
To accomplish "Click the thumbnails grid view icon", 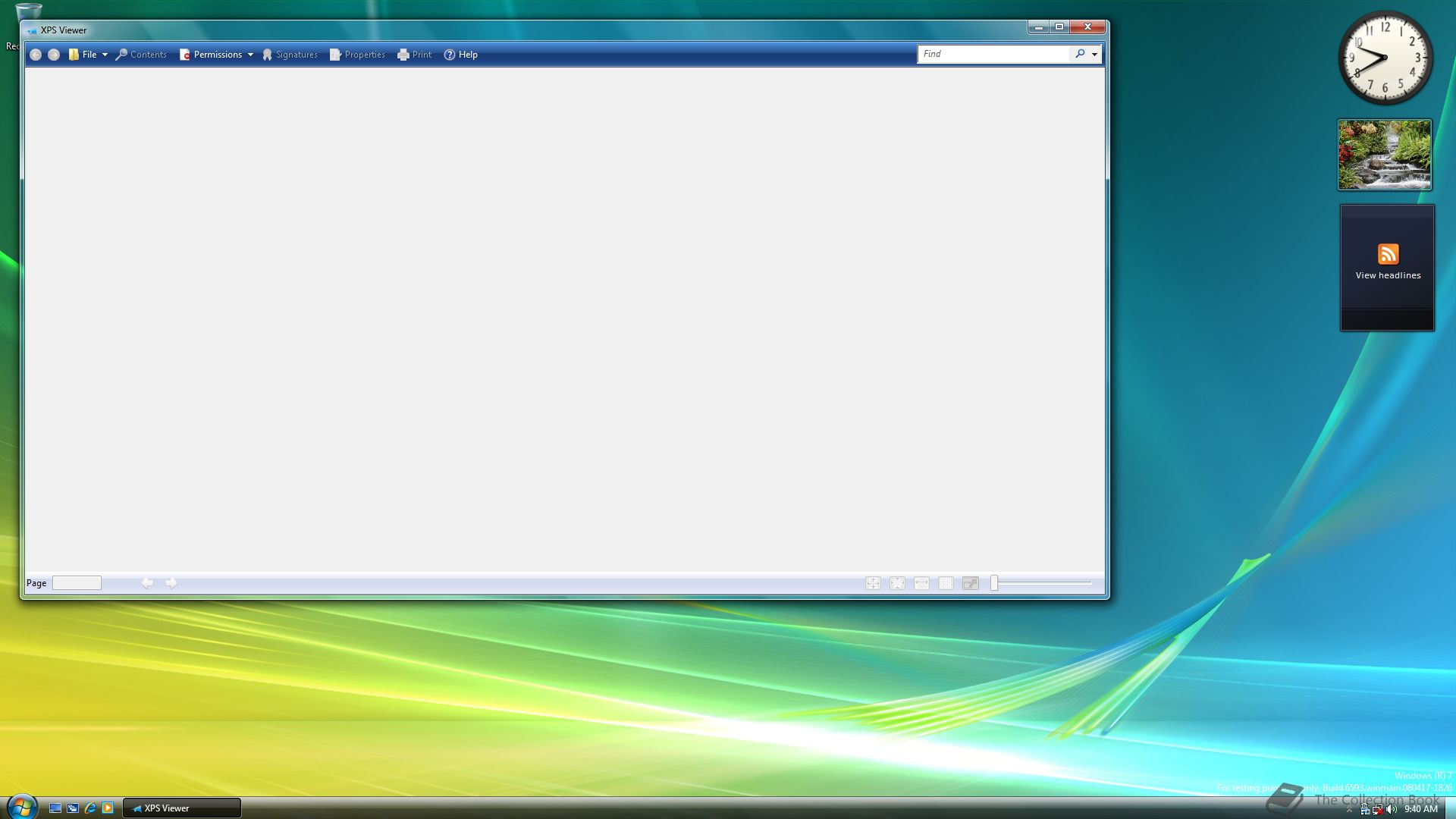I will tap(946, 583).
